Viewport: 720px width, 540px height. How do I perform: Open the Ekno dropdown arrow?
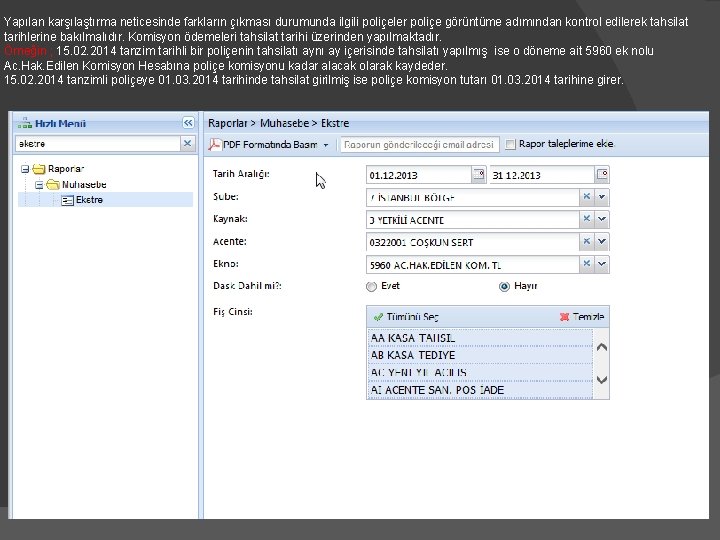coord(602,264)
